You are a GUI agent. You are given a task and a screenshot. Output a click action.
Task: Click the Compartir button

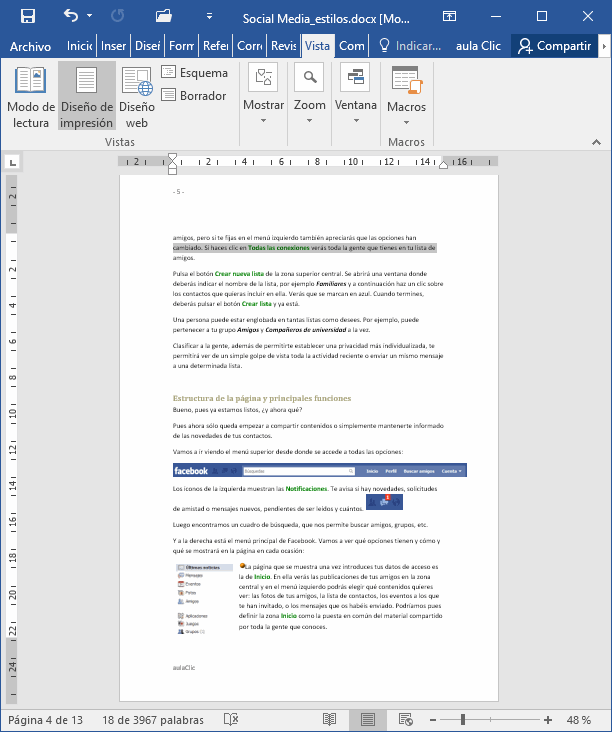(x=554, y=46)
